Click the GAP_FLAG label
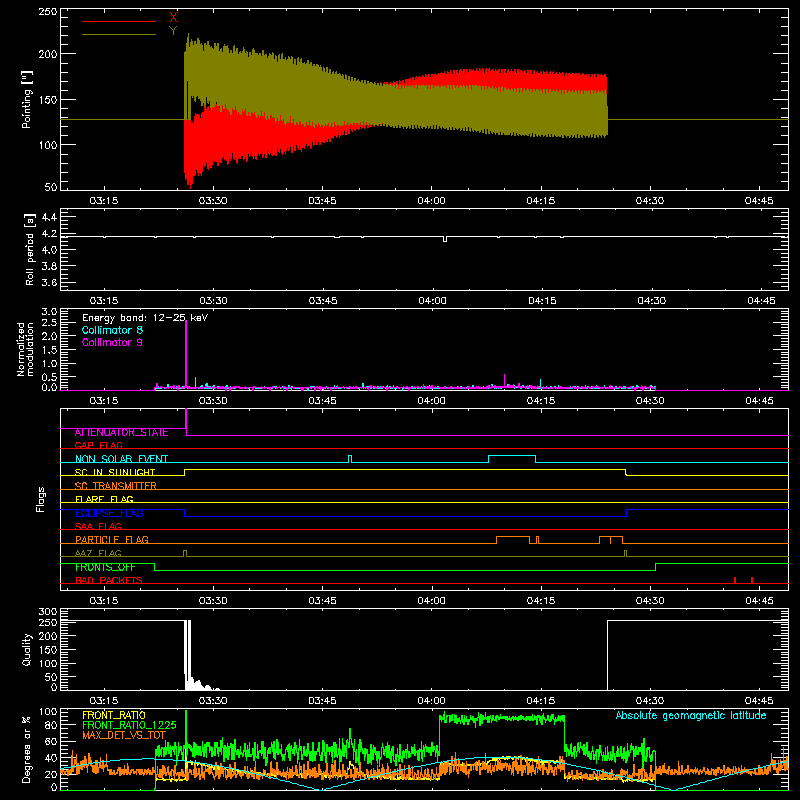800x800 pixels. (98, 445)
